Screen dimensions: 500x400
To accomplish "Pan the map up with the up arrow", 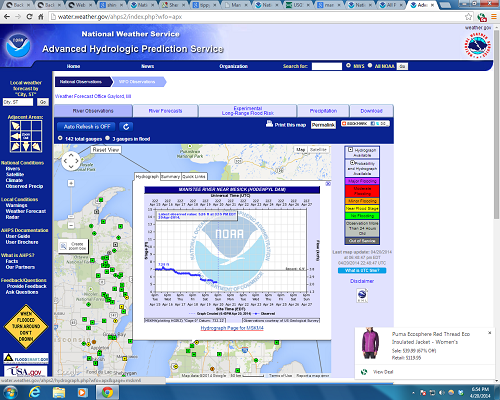I will tap(71, 156).
